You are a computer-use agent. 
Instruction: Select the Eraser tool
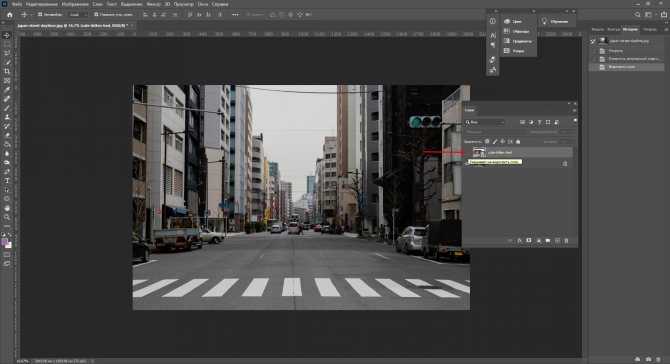coord(7,135)
